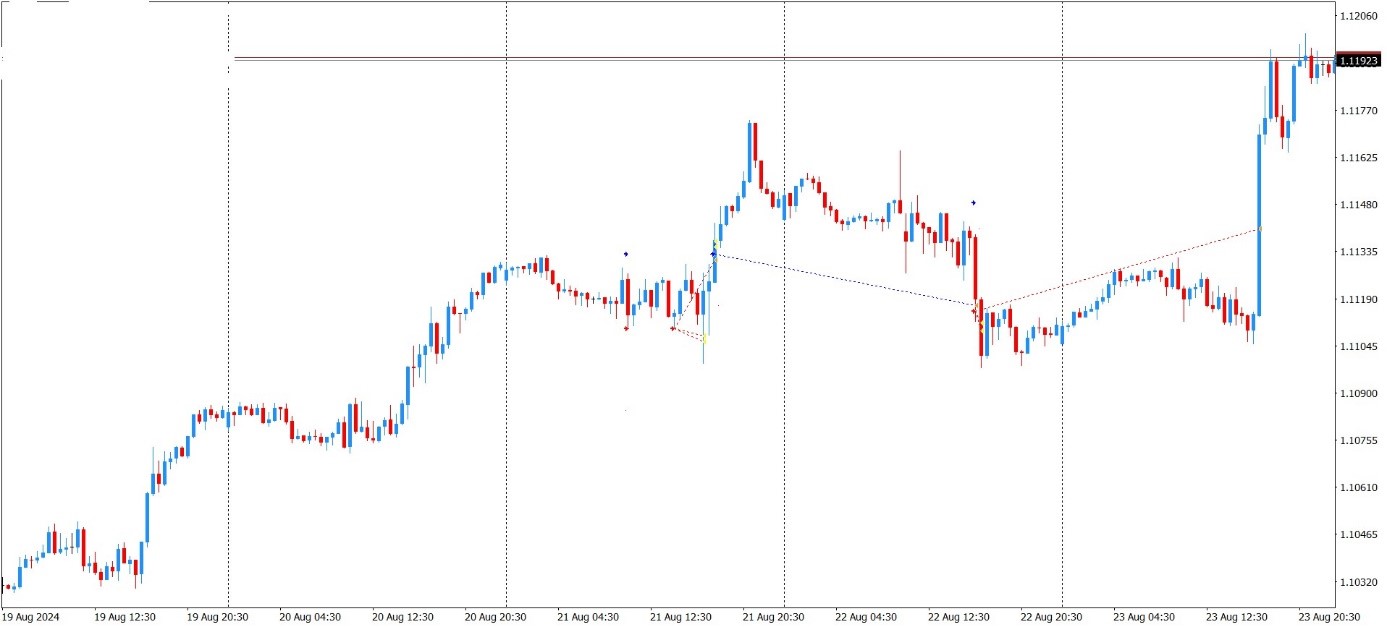
Task: Select the highest candle near 21 Aug 20:30
Action: [x=752, y=152]
